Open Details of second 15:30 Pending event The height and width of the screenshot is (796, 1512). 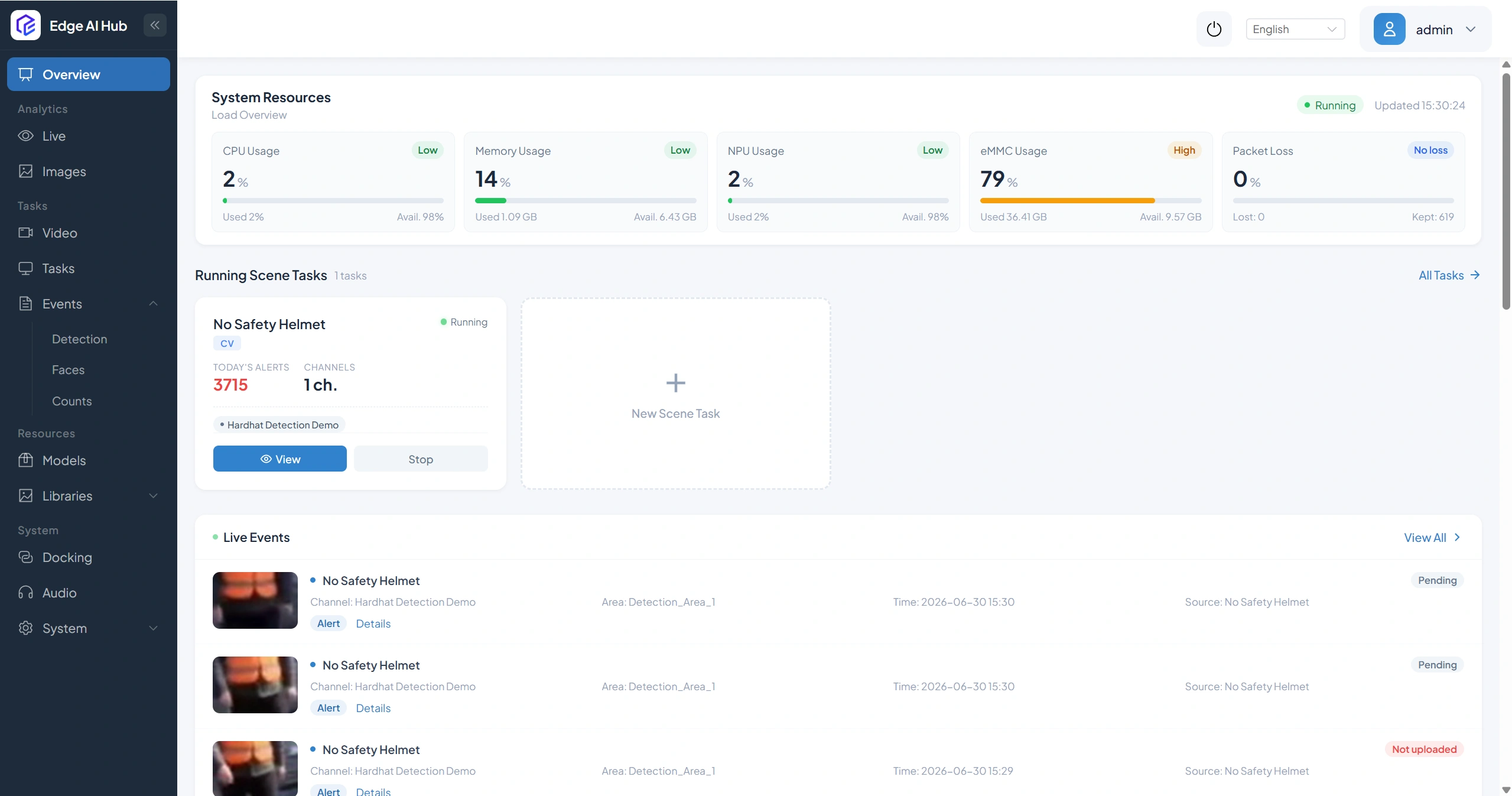(373, 708)
